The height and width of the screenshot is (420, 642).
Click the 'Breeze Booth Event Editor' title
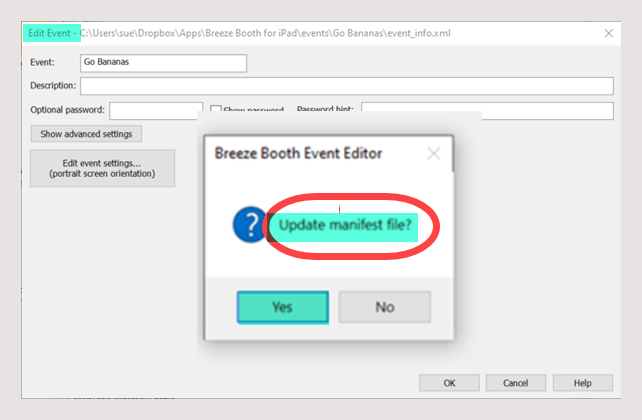(298, 154)
